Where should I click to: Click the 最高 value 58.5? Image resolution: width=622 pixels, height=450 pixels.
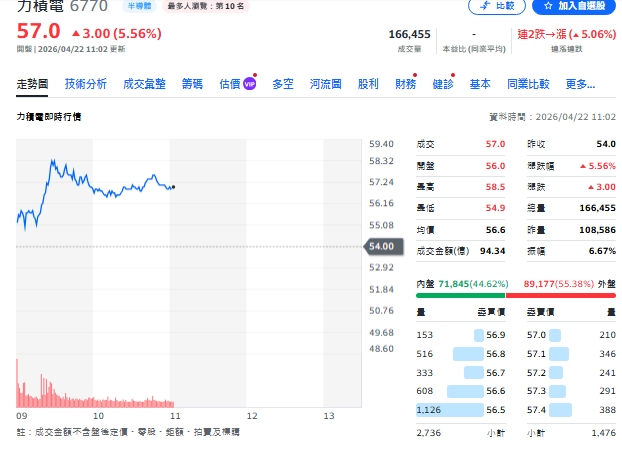coord(495,187)
